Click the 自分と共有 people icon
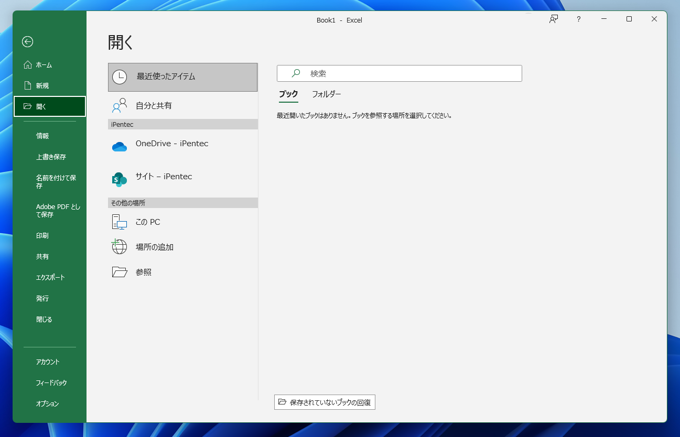 pyautogui.click(x=119, y=105)
